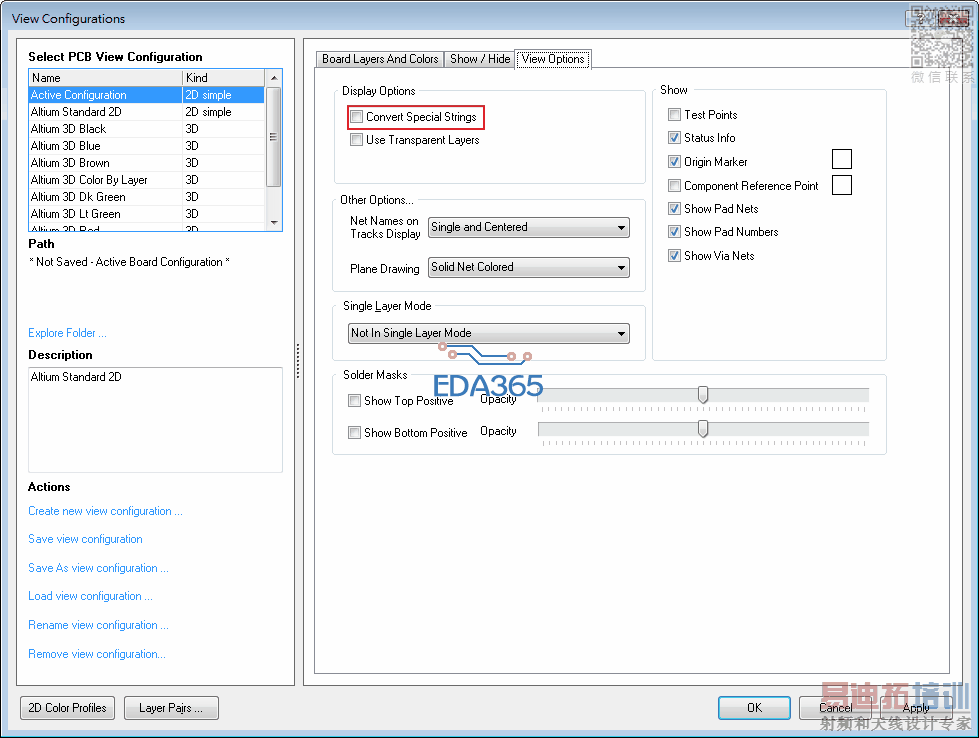The height and width of the screenshot is (738, 979).
Task: Select Altium 3D Blue configuration
Action: [147, 145]
